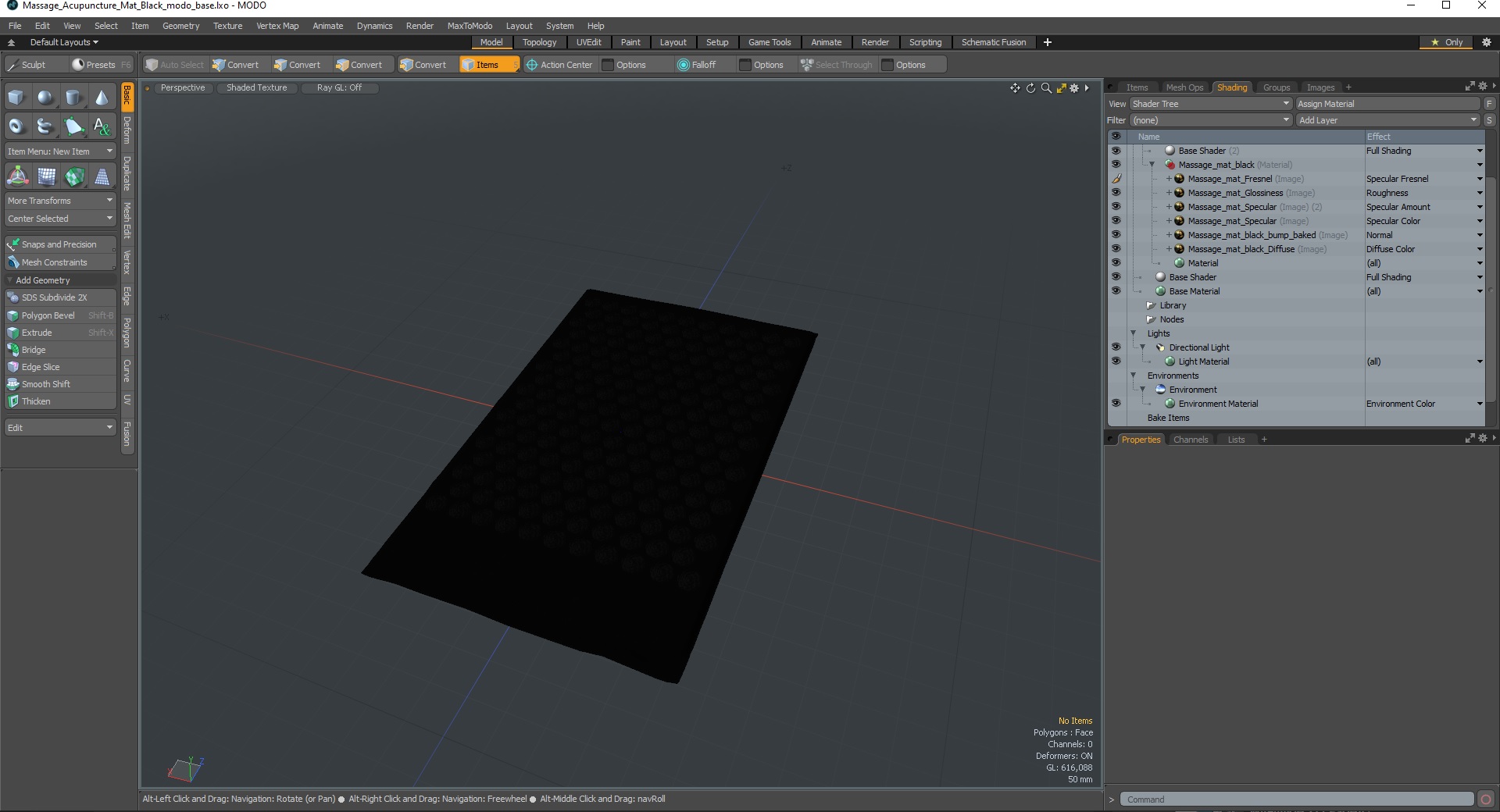Open the layout settings gear in top bar
The width and height of the screenshot is (1500, 812).
pos(1487,42)
